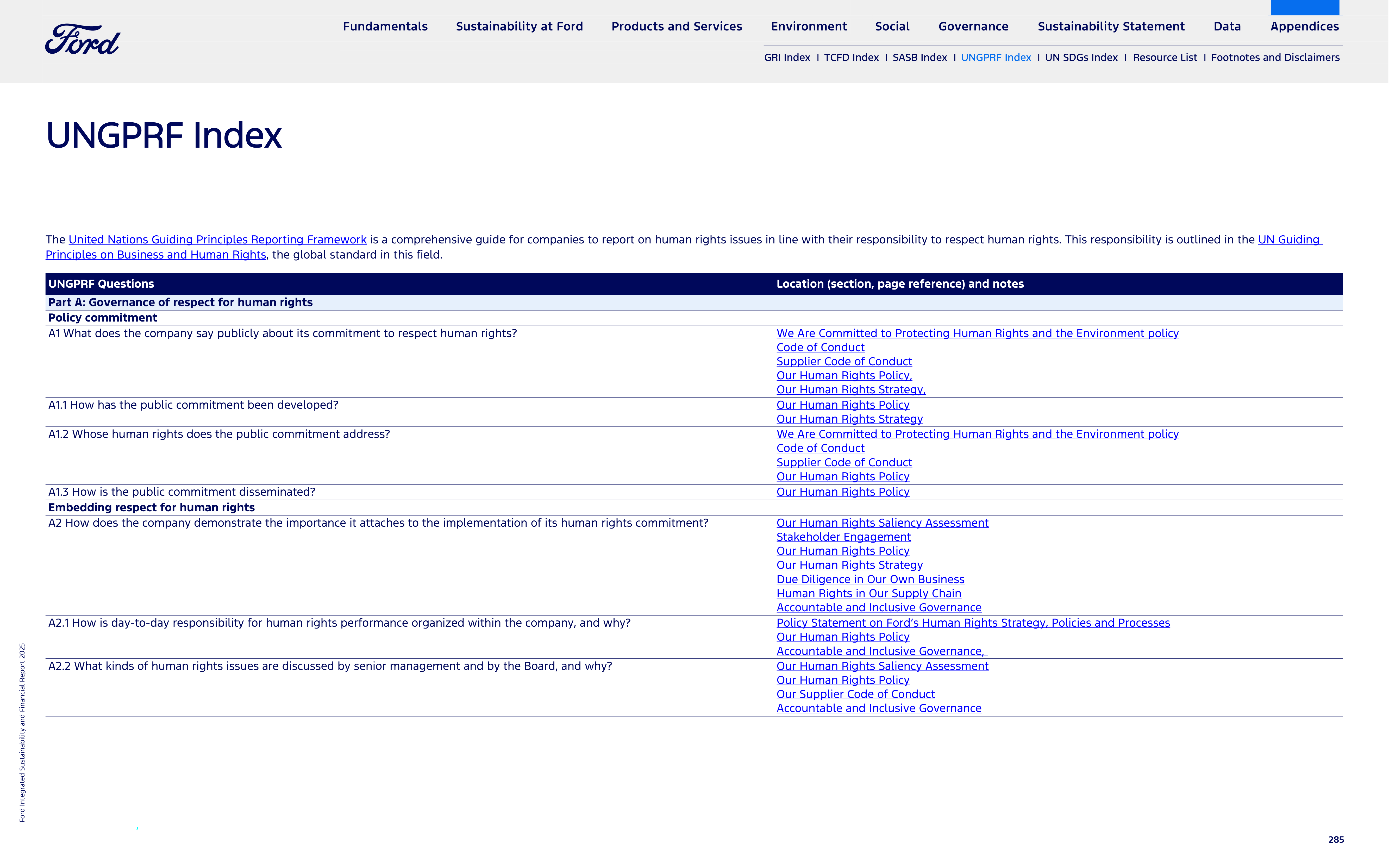Open Human Rights in Our Supply Chain
Image resolution: width=1389 pixels, height=868 pixels.
click(868, 594)
